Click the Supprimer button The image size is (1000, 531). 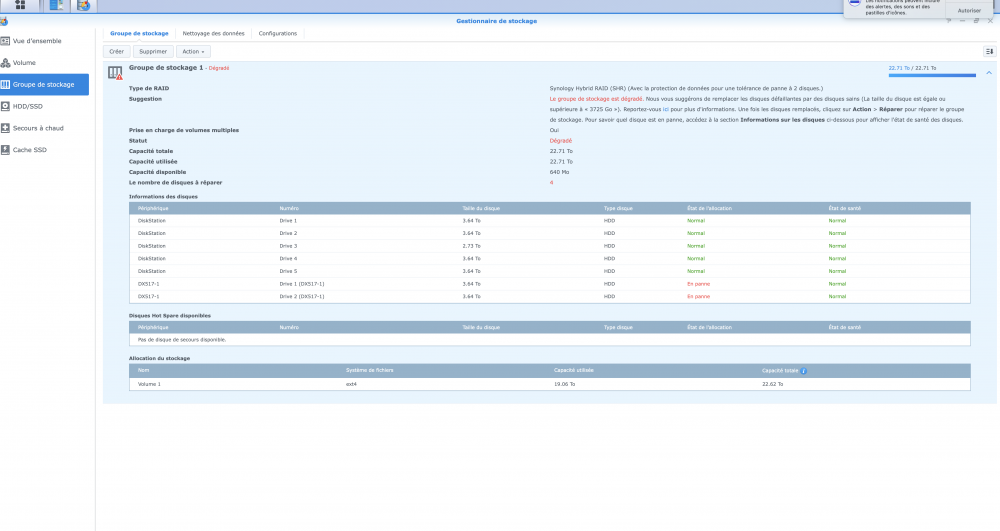[x=153, y=52]
